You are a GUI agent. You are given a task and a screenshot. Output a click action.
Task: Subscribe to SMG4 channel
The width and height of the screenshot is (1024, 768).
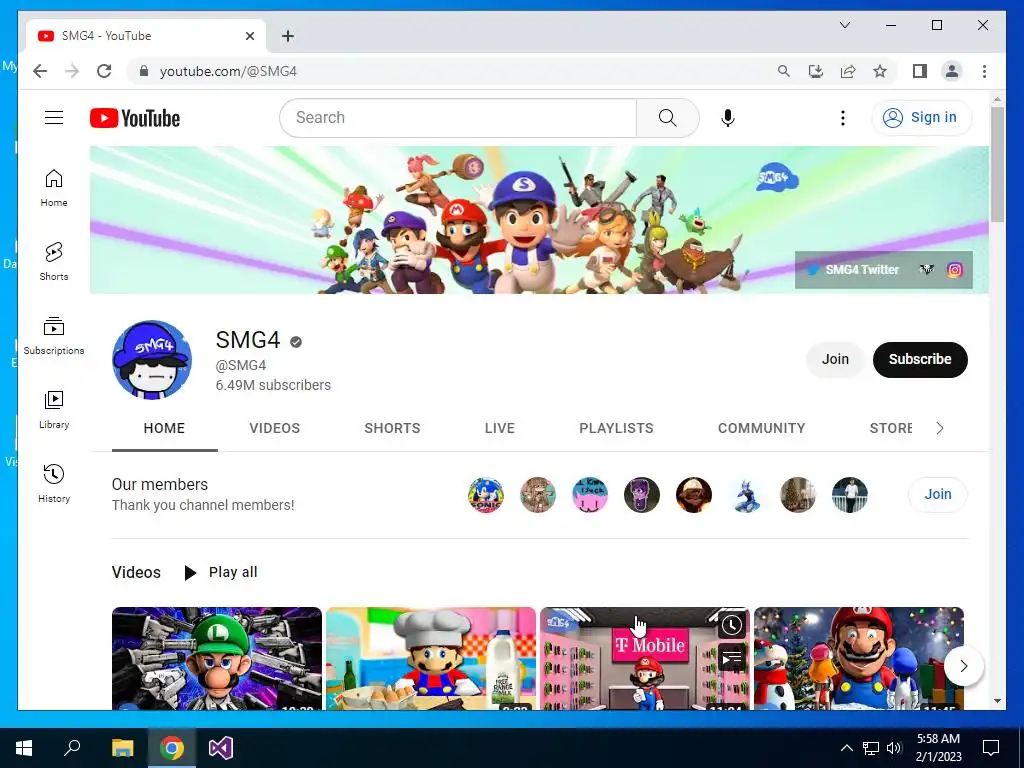920,359
